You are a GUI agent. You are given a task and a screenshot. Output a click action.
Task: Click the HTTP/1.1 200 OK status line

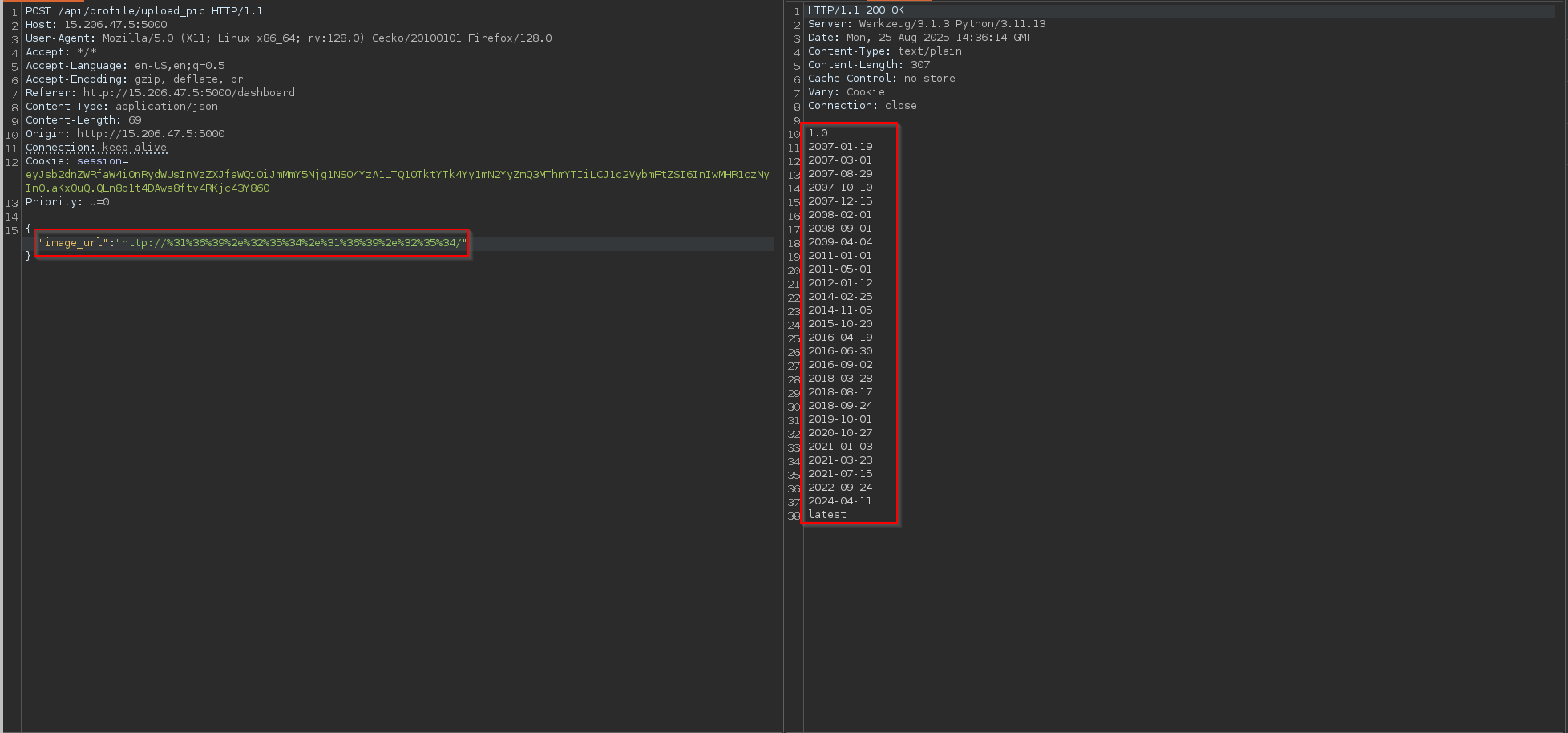[x=855, y=10]
